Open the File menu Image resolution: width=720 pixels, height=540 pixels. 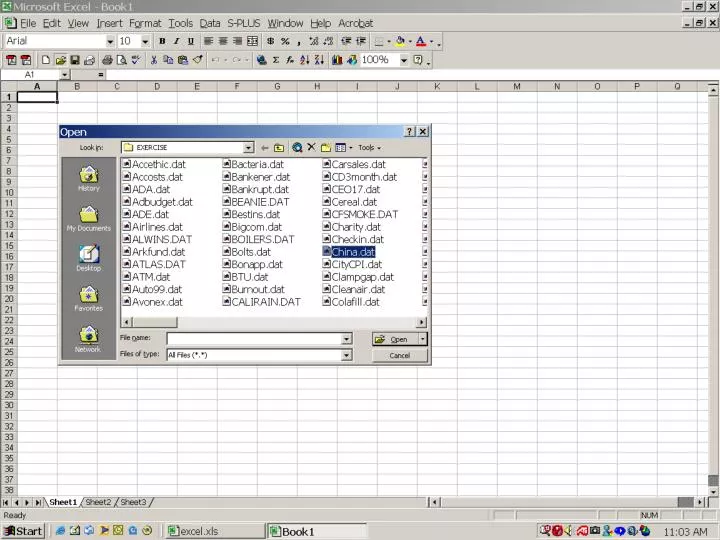[x=28, y=23]
